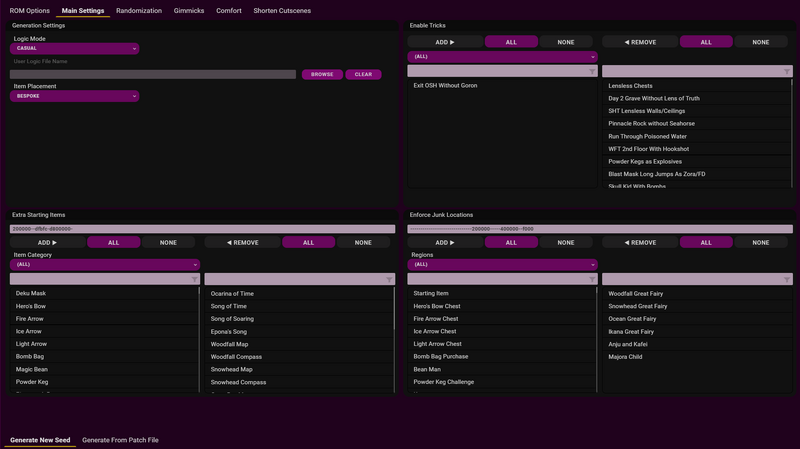Open the Shorten Cutscenes tab
Viewport: 800px width, 449px height.
282,10
